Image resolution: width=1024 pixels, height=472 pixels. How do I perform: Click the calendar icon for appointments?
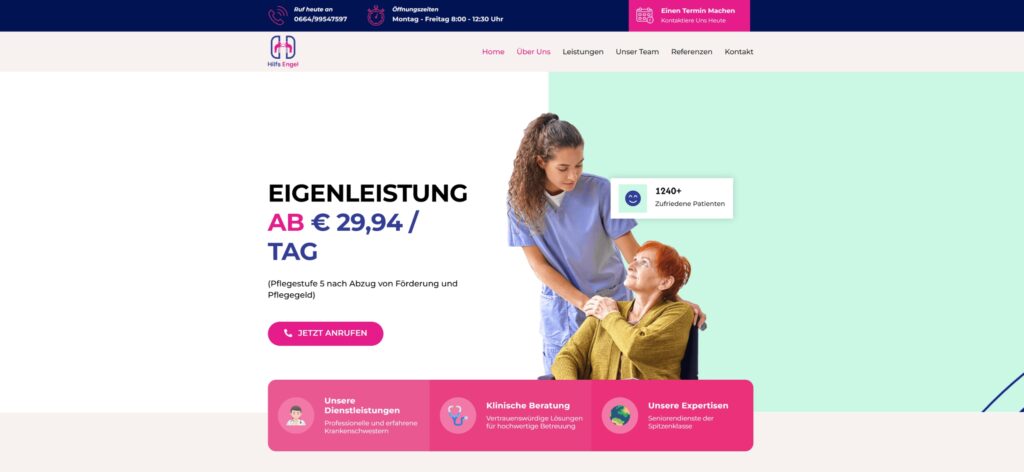(645, 15)
